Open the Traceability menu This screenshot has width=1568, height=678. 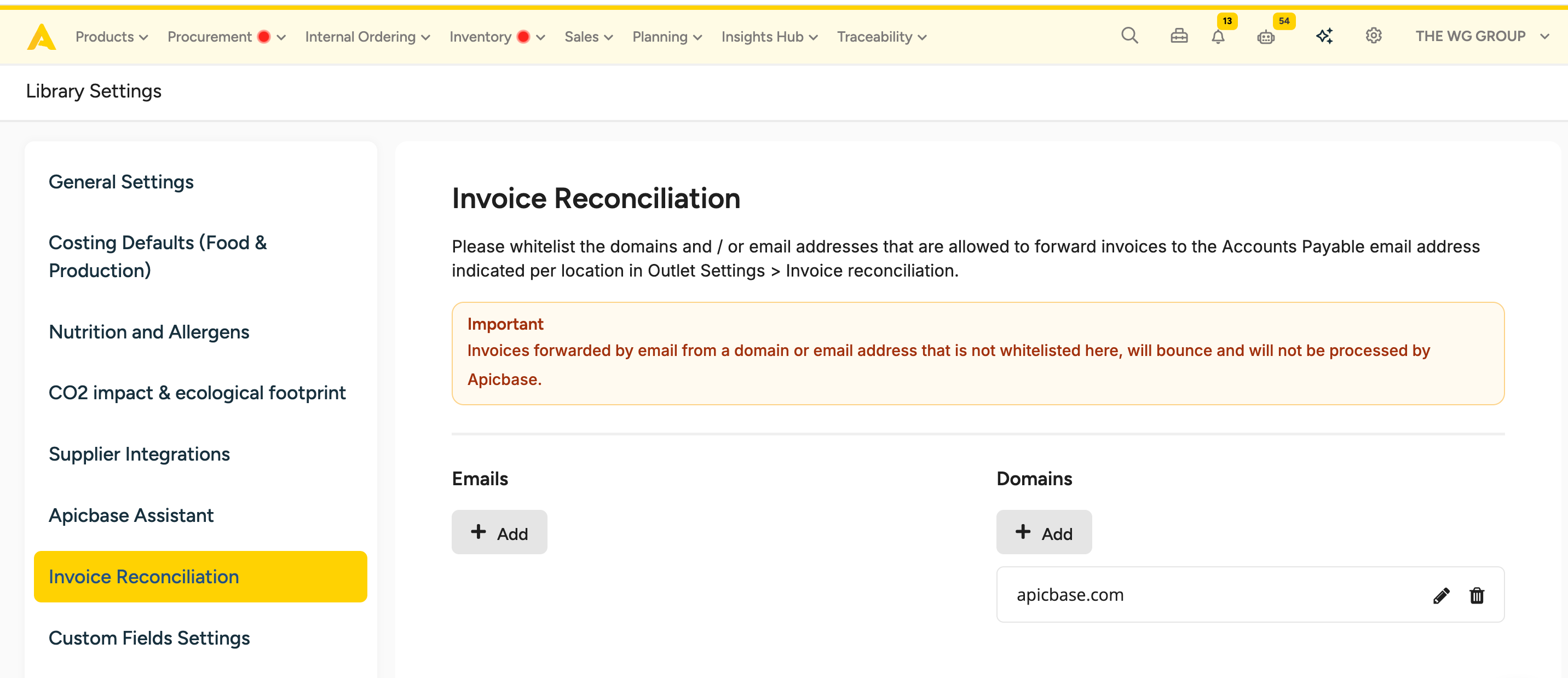click(881, 37)
